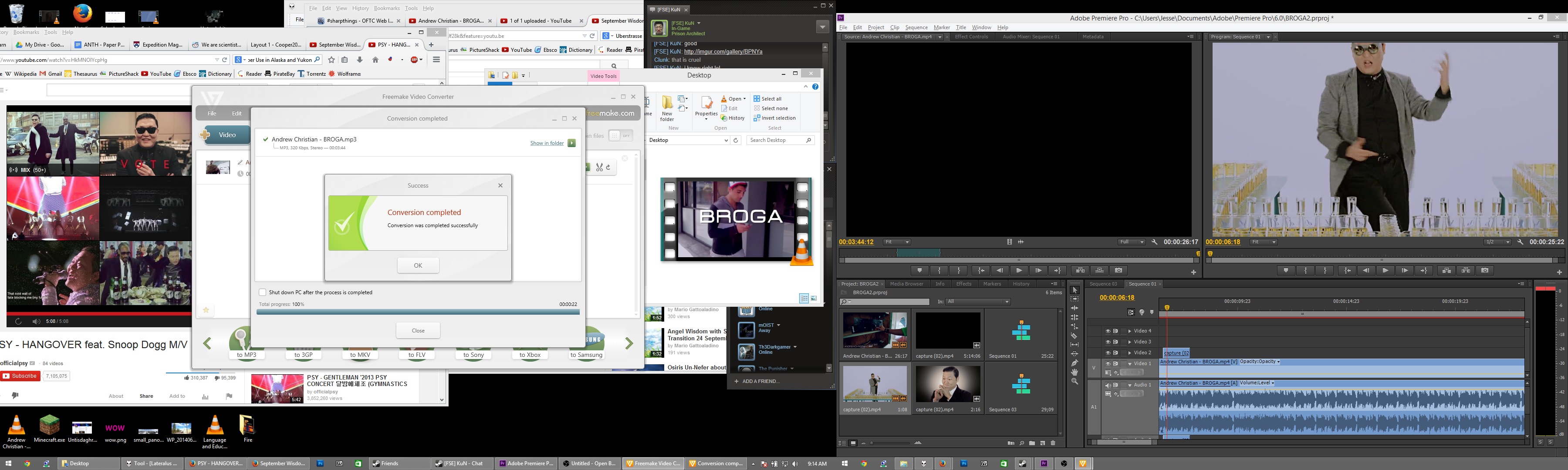This screenshot has width=1568, height=470.
Task: Click YouTube video progress bar
Action: (98, 314)
